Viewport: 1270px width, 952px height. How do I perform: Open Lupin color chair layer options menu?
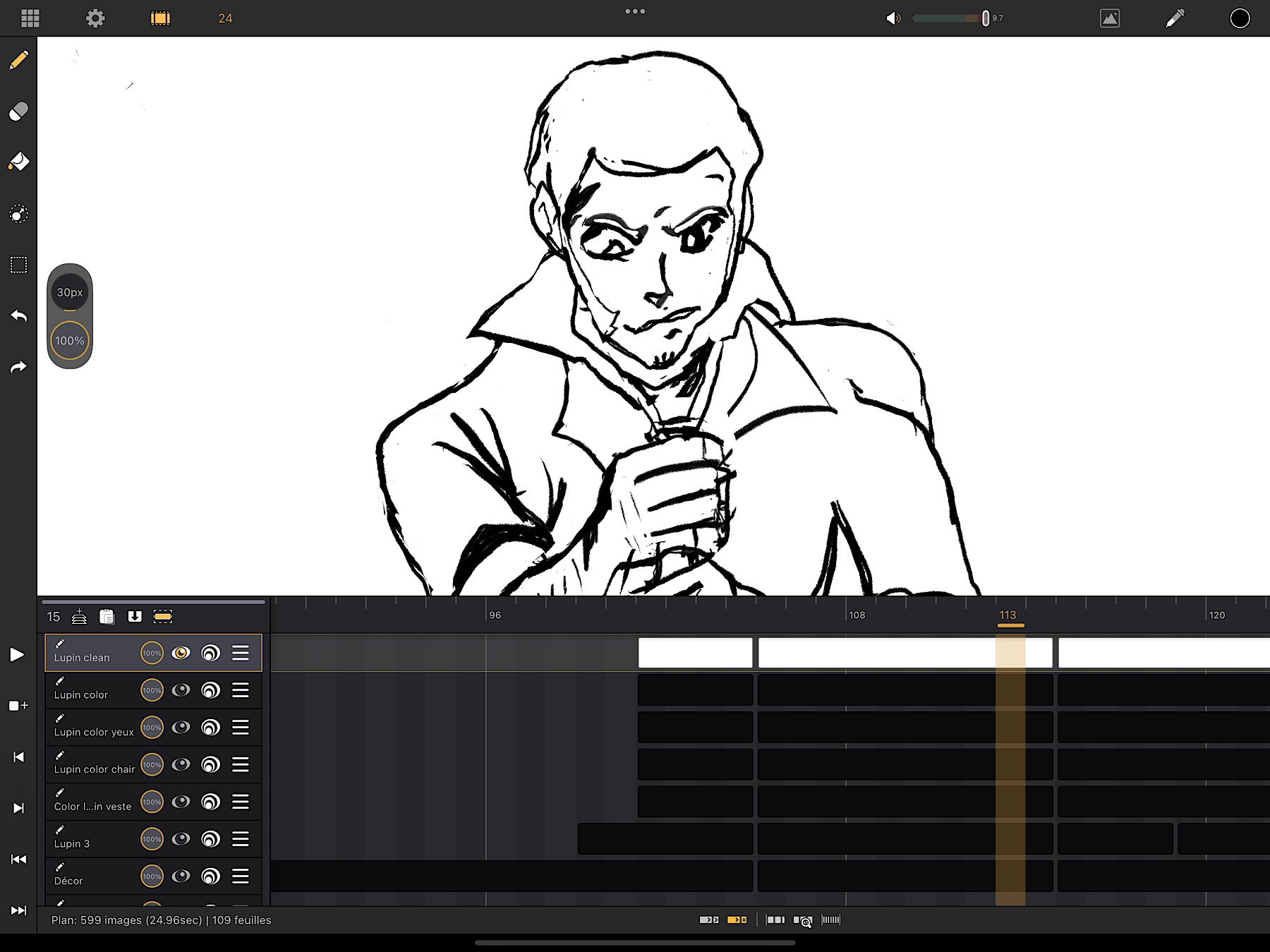pos(241,765)
